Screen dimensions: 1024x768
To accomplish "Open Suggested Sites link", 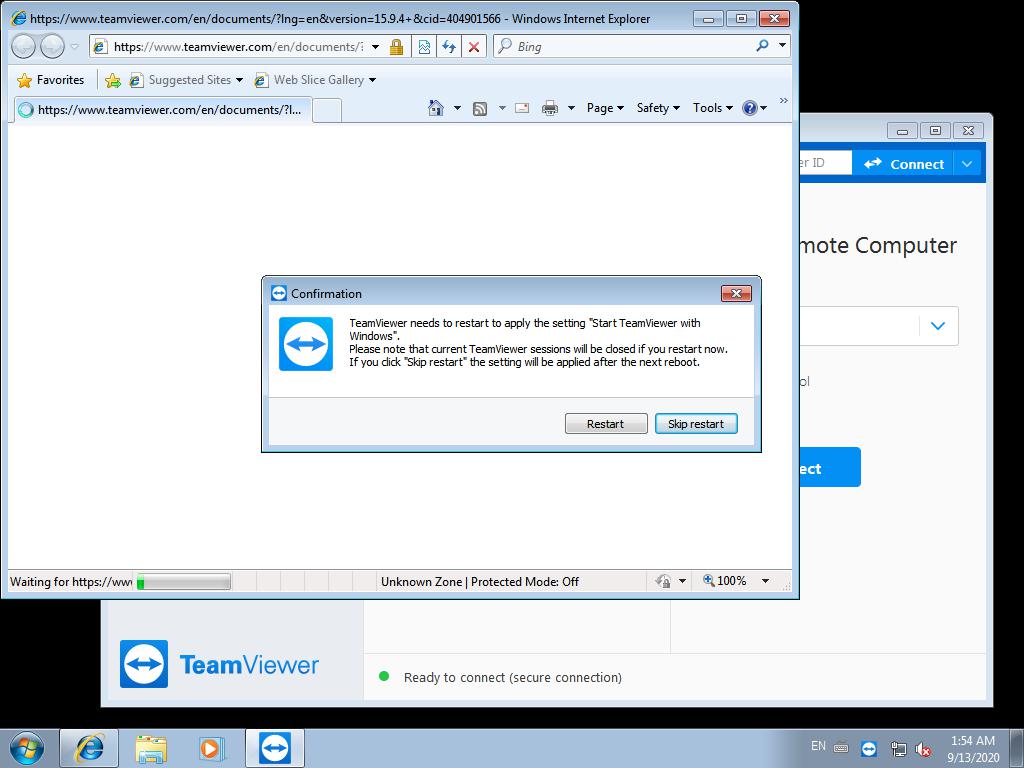I will (185, 80).
